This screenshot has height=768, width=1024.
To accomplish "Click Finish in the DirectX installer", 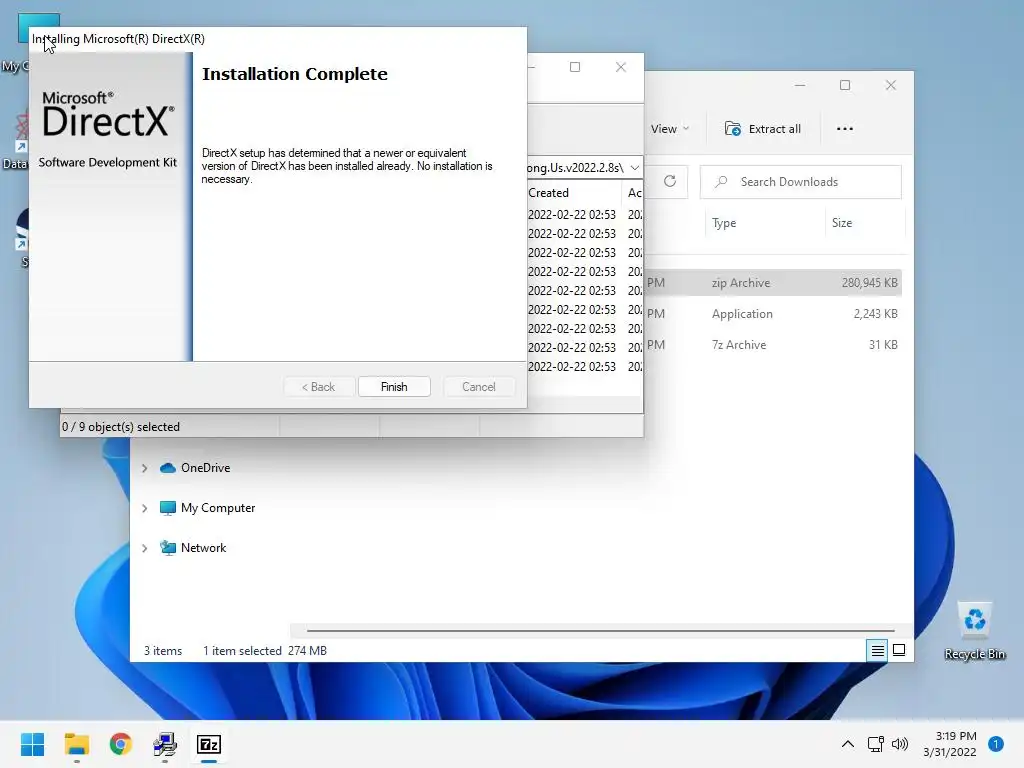I will (394, 387).
